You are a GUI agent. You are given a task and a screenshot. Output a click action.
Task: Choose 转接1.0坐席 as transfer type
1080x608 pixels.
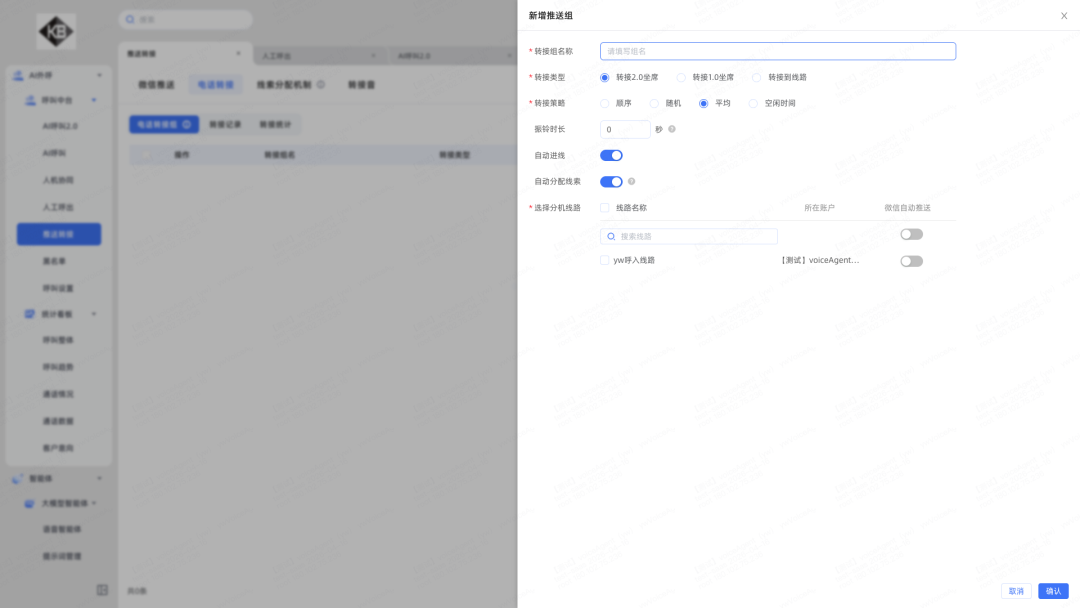(x=681, y=77)
